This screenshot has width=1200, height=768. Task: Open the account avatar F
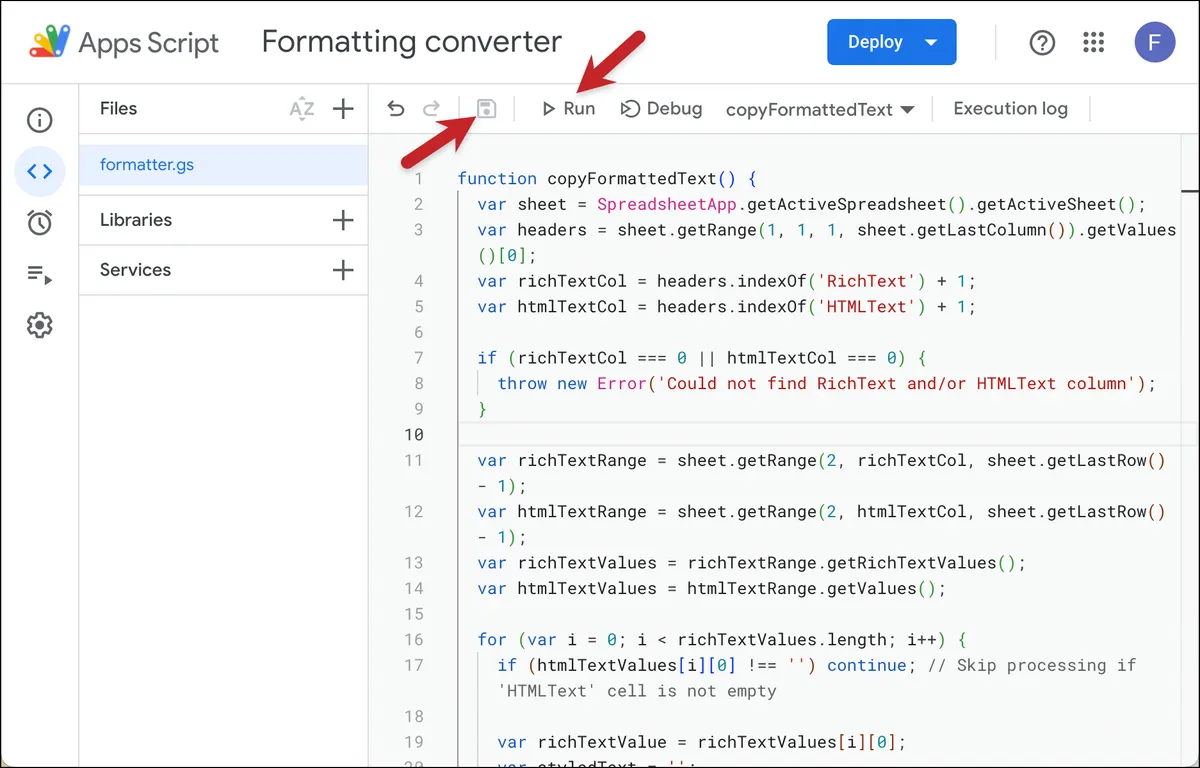click(x=1155, y=43)
